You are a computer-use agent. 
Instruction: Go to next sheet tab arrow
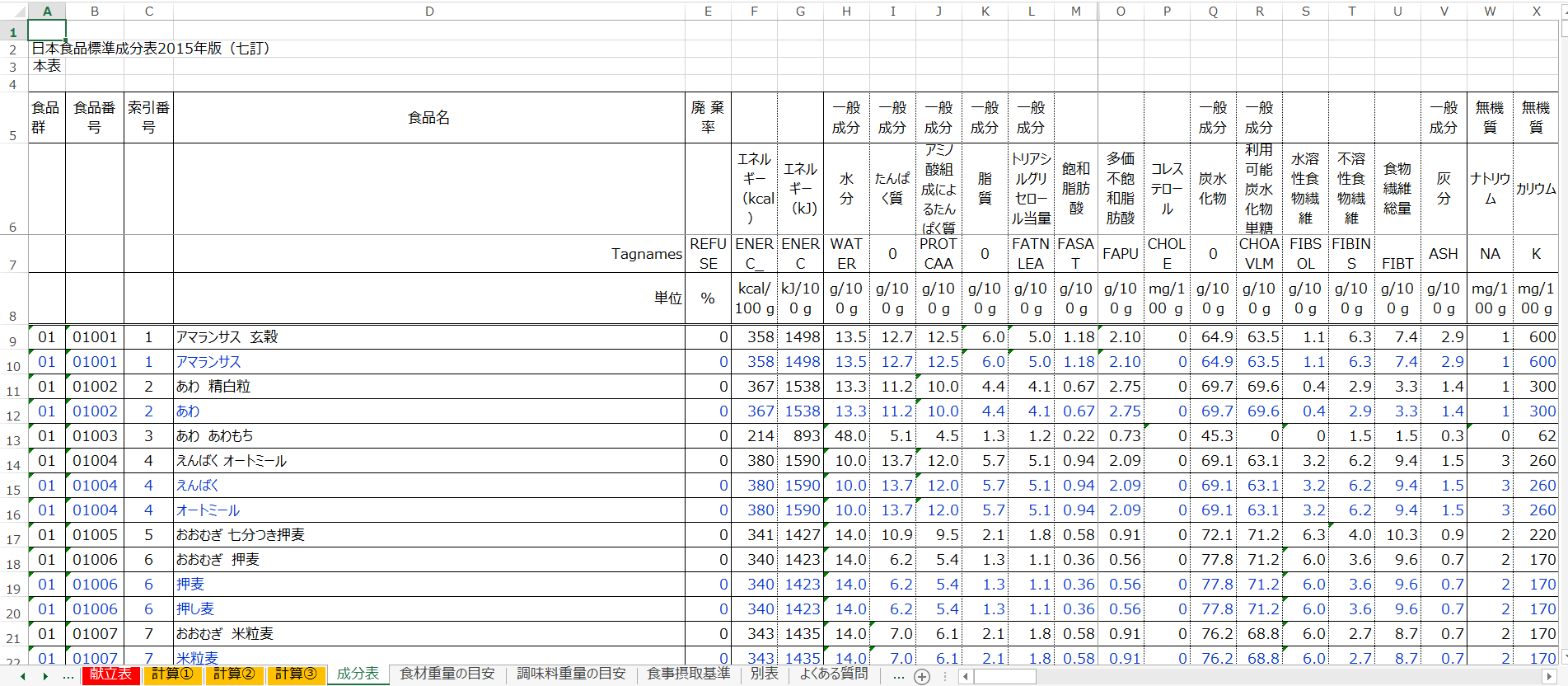(45, 676)
